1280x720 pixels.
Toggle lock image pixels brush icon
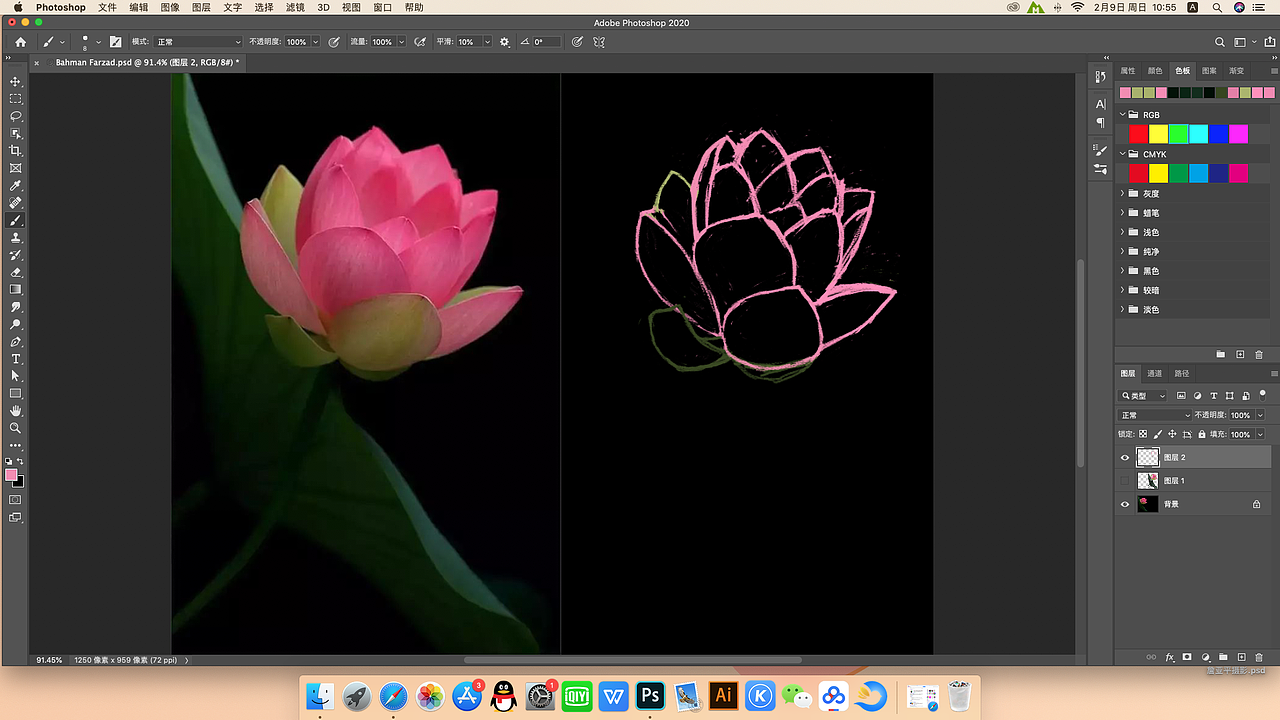click(1158, 435)
